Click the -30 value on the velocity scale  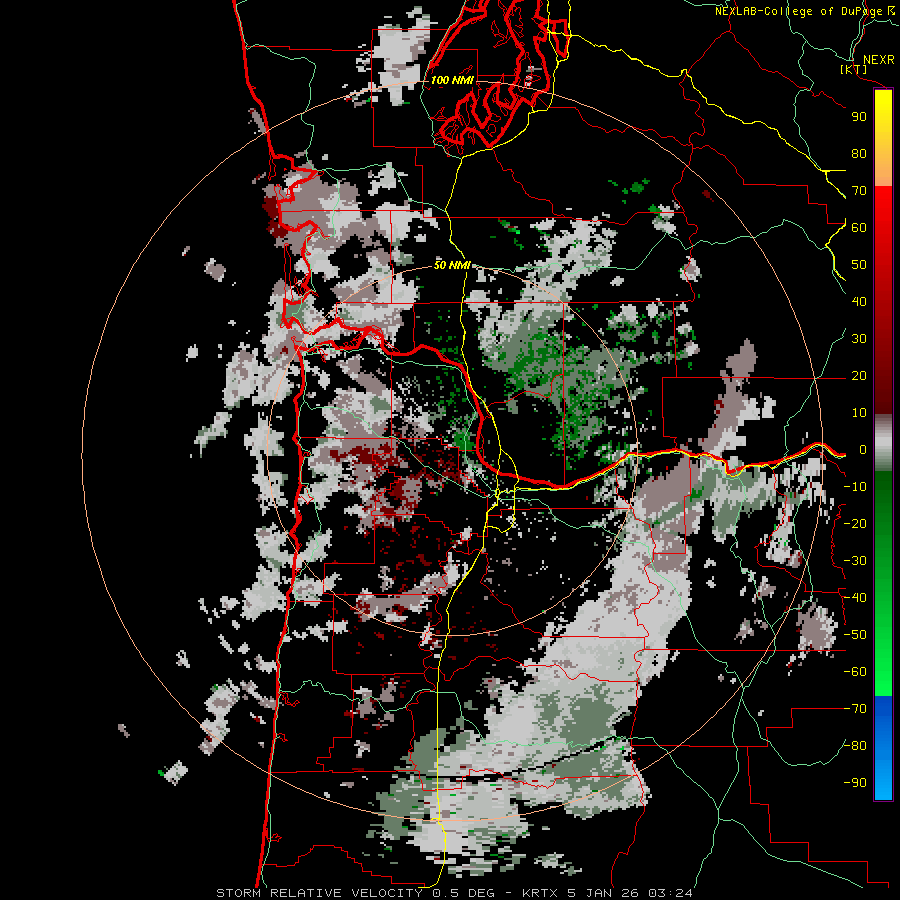coord(855,561)
